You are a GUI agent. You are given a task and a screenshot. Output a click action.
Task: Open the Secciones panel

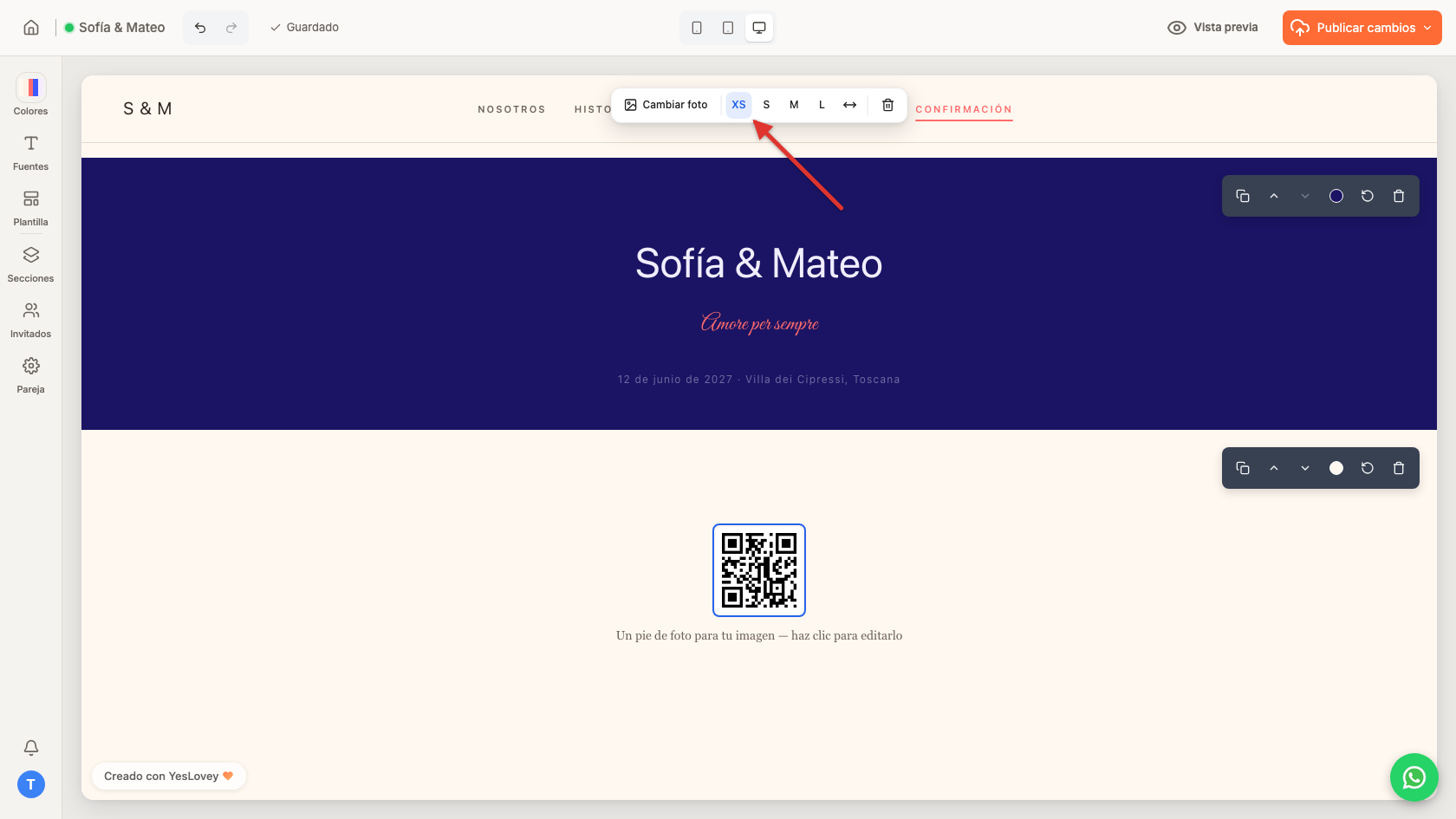pyautogui.click(x=31, y=264)
